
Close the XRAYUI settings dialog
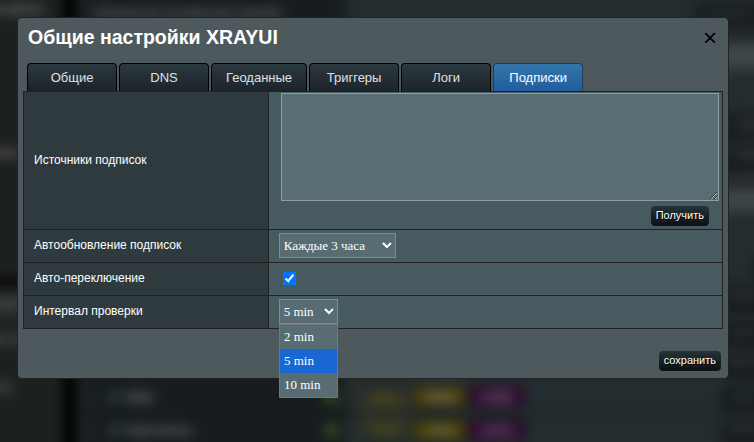click(x=710, y=38)
